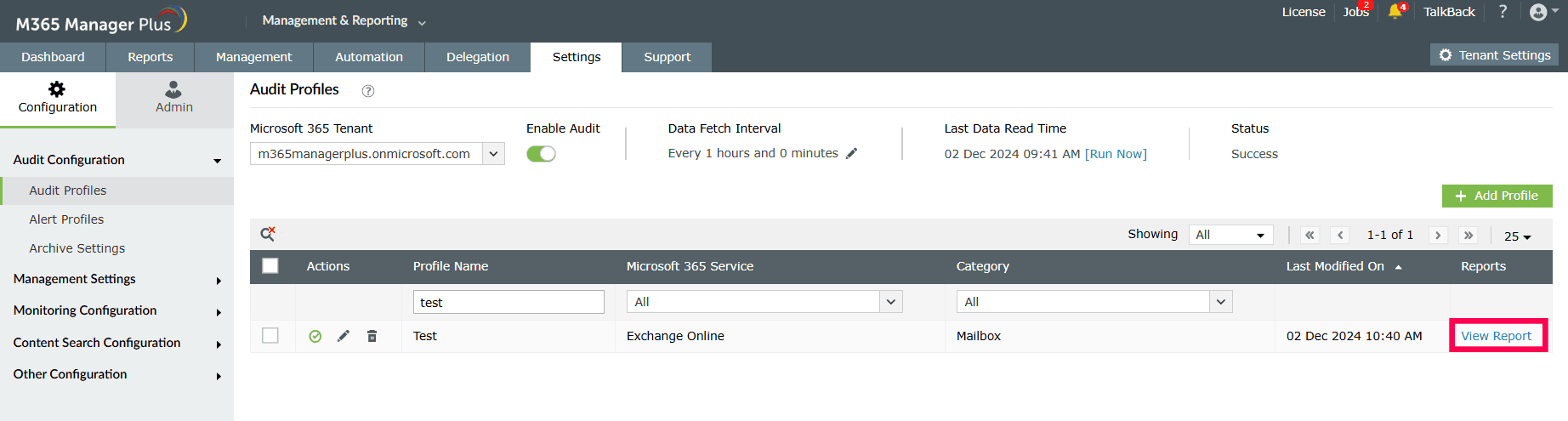Disable the Enable Audit toggle
The height and width of the screenshot is (421, 1568).
541,154
